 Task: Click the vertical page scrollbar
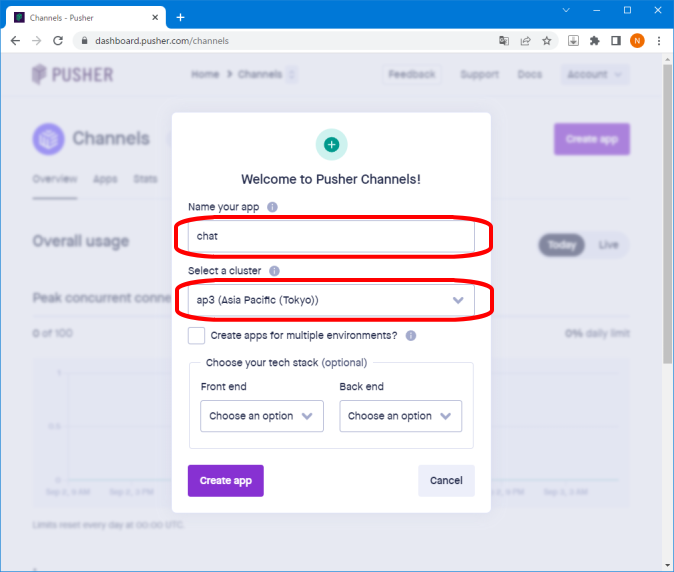(668, 214)
